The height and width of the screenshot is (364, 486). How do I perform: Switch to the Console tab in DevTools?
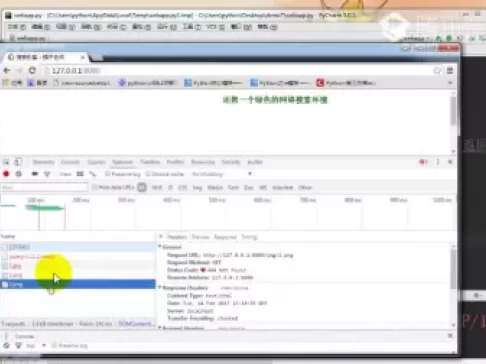coord(70,162)
